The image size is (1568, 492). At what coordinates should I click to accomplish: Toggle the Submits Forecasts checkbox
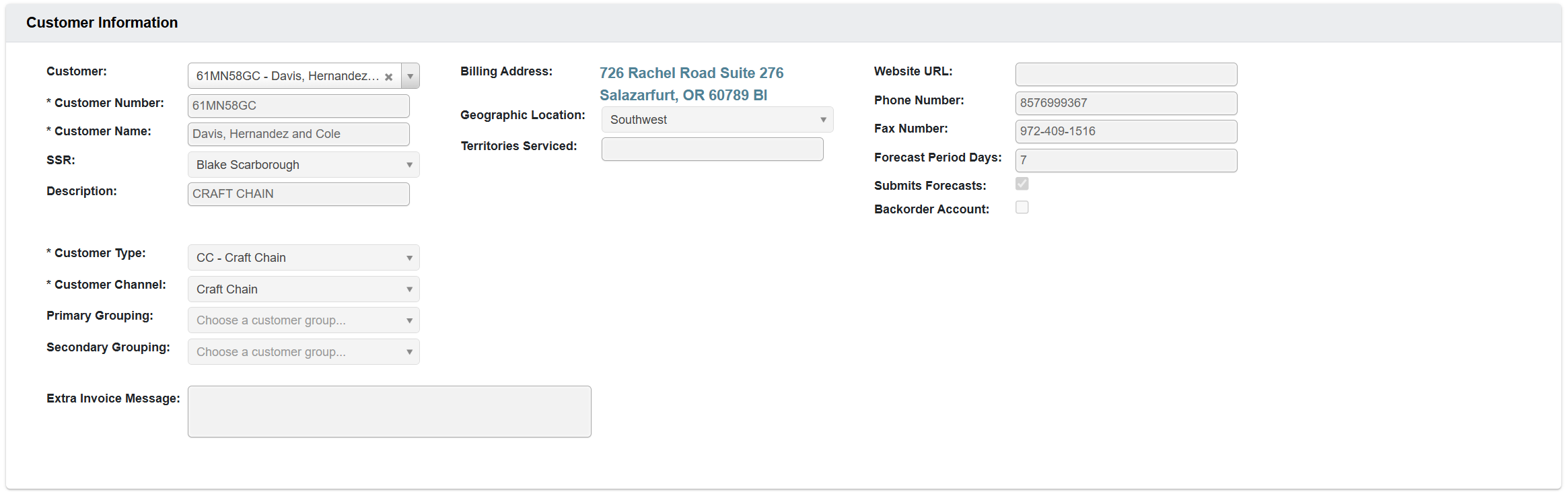pyautogui.click(x=1022, y=183)
